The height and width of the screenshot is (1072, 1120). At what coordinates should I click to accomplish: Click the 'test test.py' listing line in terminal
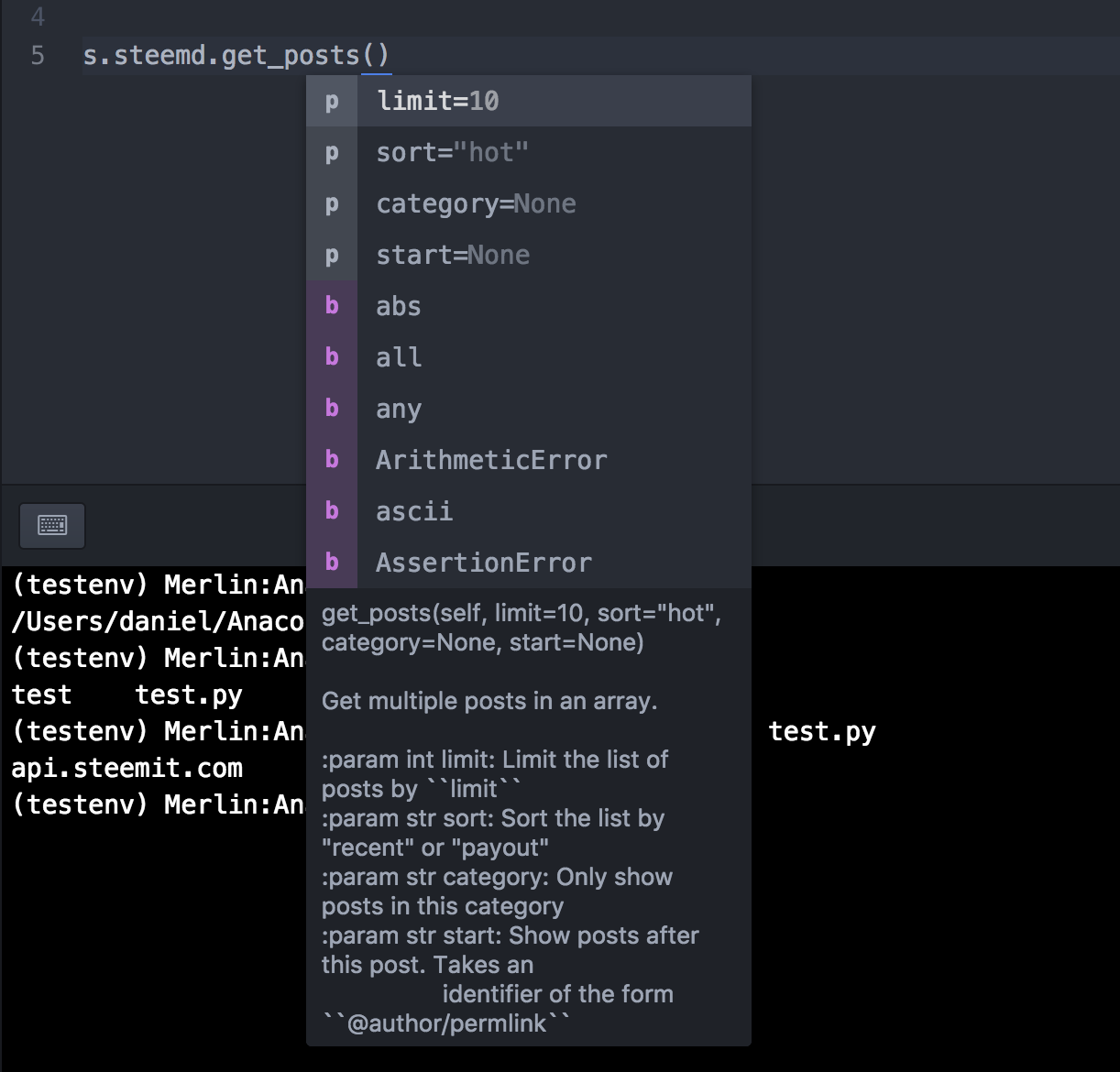click(x=127, y=695)
